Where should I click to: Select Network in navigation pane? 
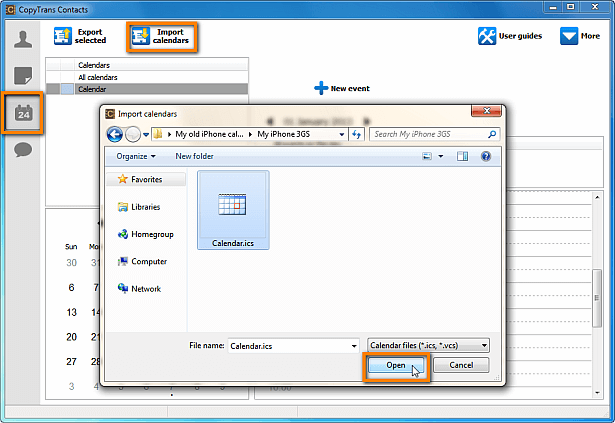click(x=139, y=289)
